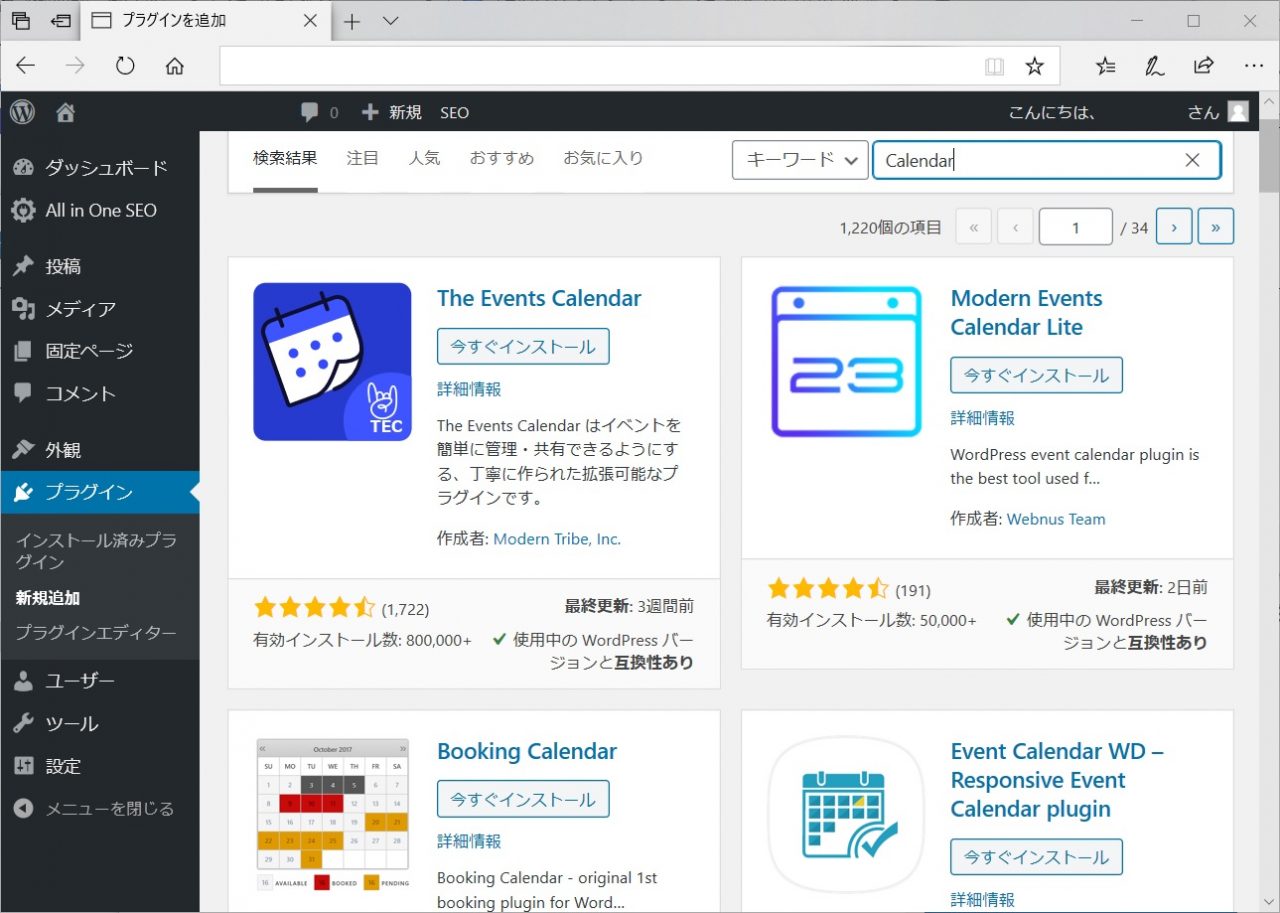
Task: Open メディア in sidebar
Action: click(x=100, y=309)
